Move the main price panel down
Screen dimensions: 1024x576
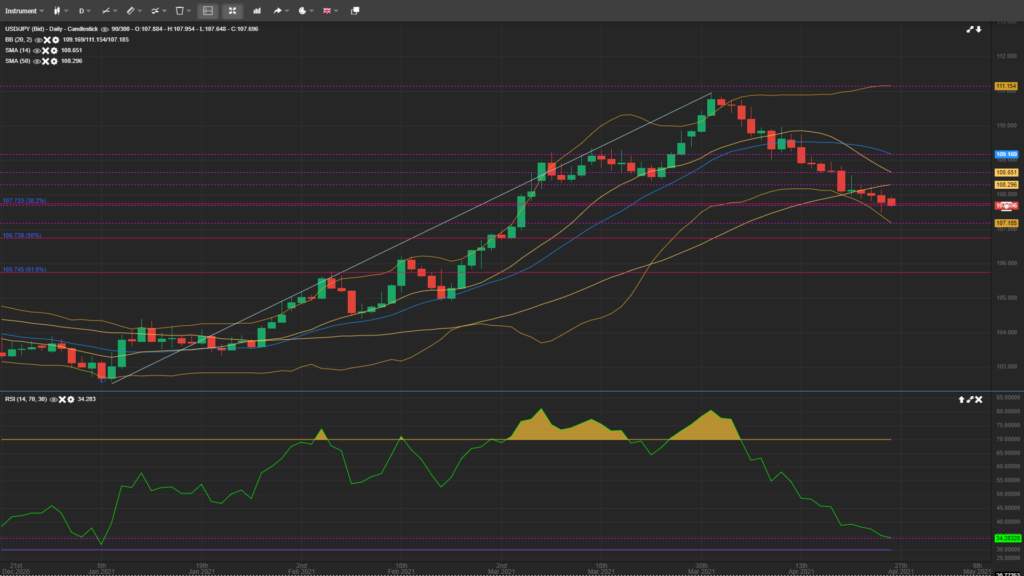click(979, 29)
